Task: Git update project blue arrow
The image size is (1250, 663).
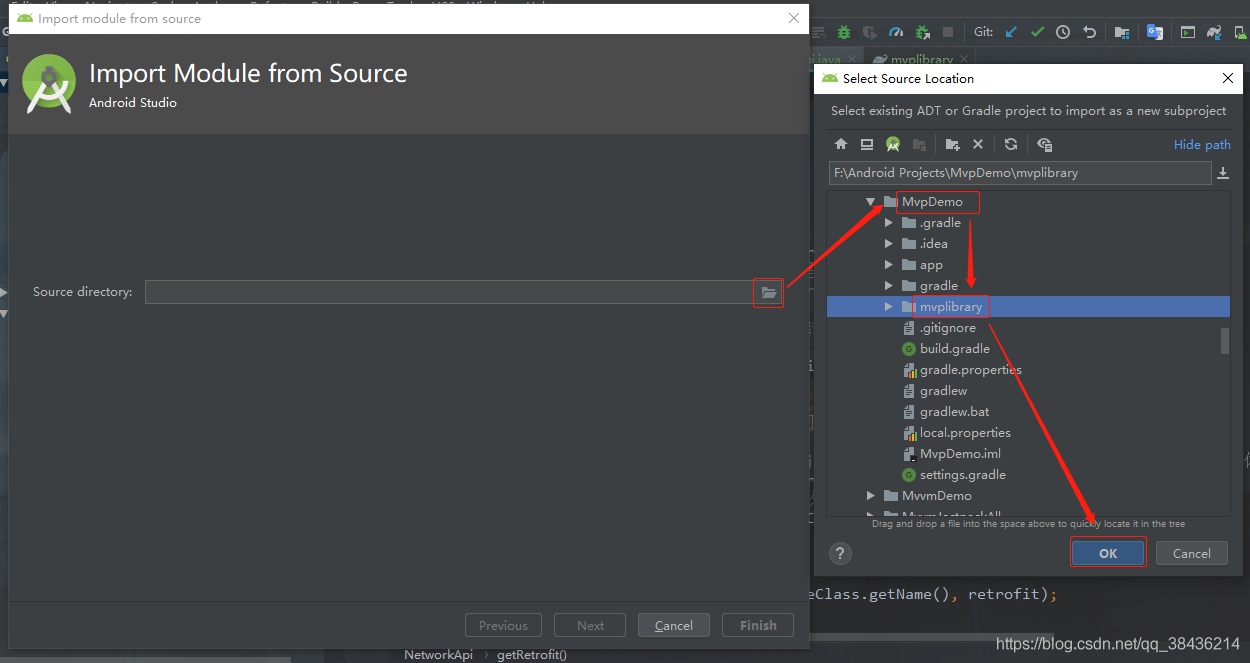Action: (1011, 32)
